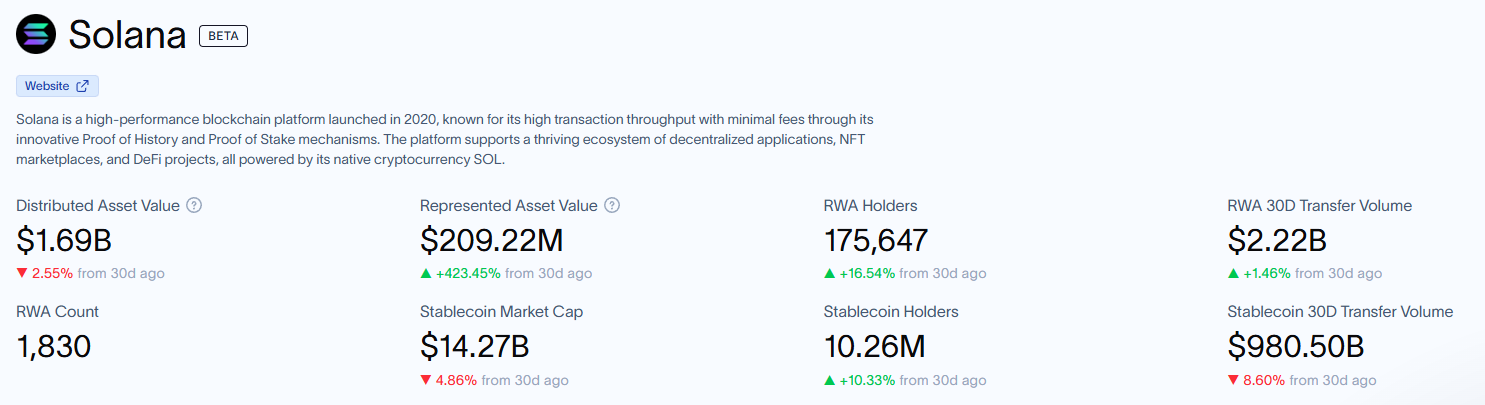Click the Solana logo icon
1485x405 pixels.
(x=36, y=35)
